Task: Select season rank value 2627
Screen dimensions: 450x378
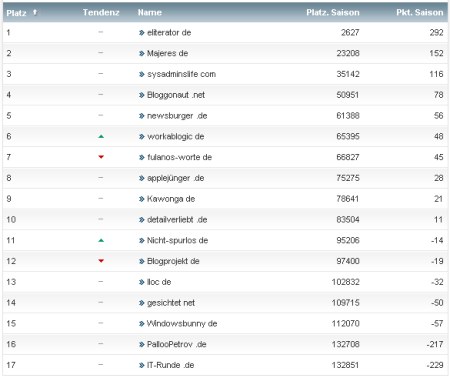Action: (350, 33)
